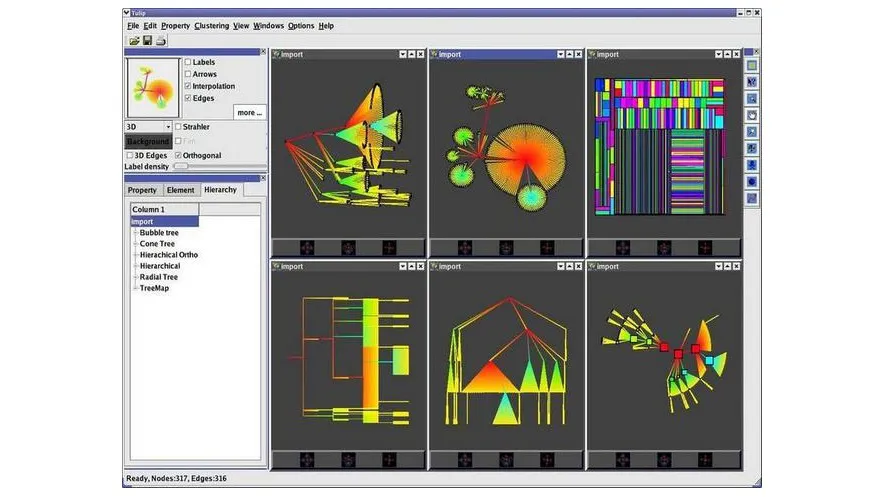Viewport: 884px width, 497px height.
Task: Click right navigation control under the cone tree view
Action: click(389, 247)
